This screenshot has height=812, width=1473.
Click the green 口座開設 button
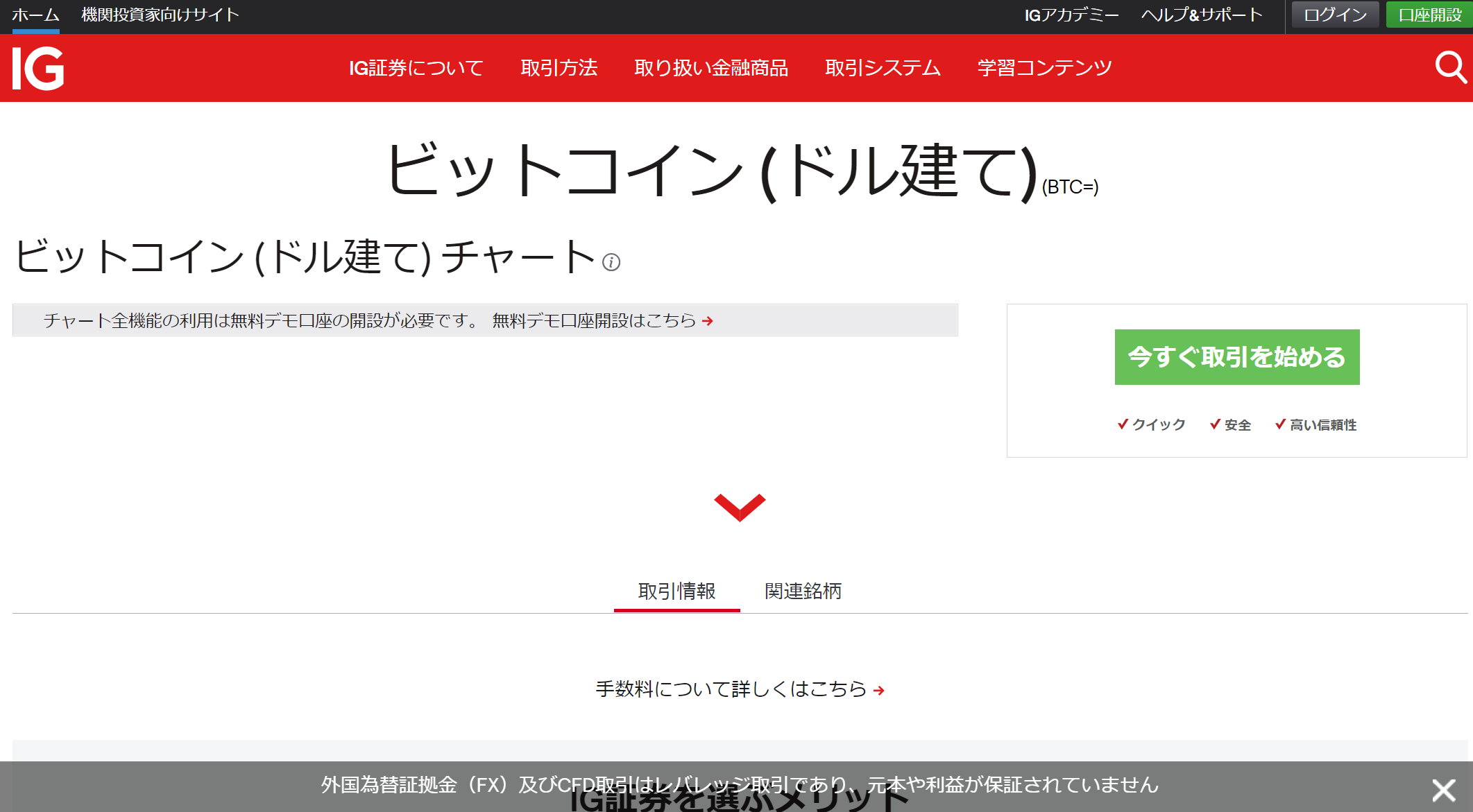[1429, 14]
